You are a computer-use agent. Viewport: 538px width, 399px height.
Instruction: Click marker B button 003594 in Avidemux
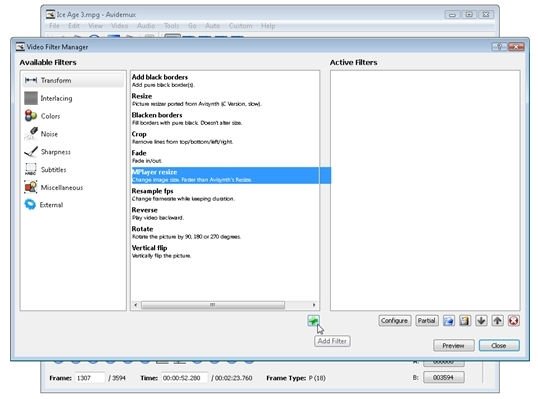click(443, 377)
